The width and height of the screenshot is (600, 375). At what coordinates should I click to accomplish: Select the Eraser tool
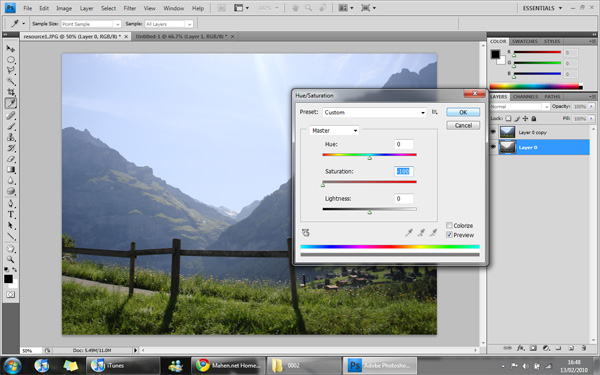point(10,159)
